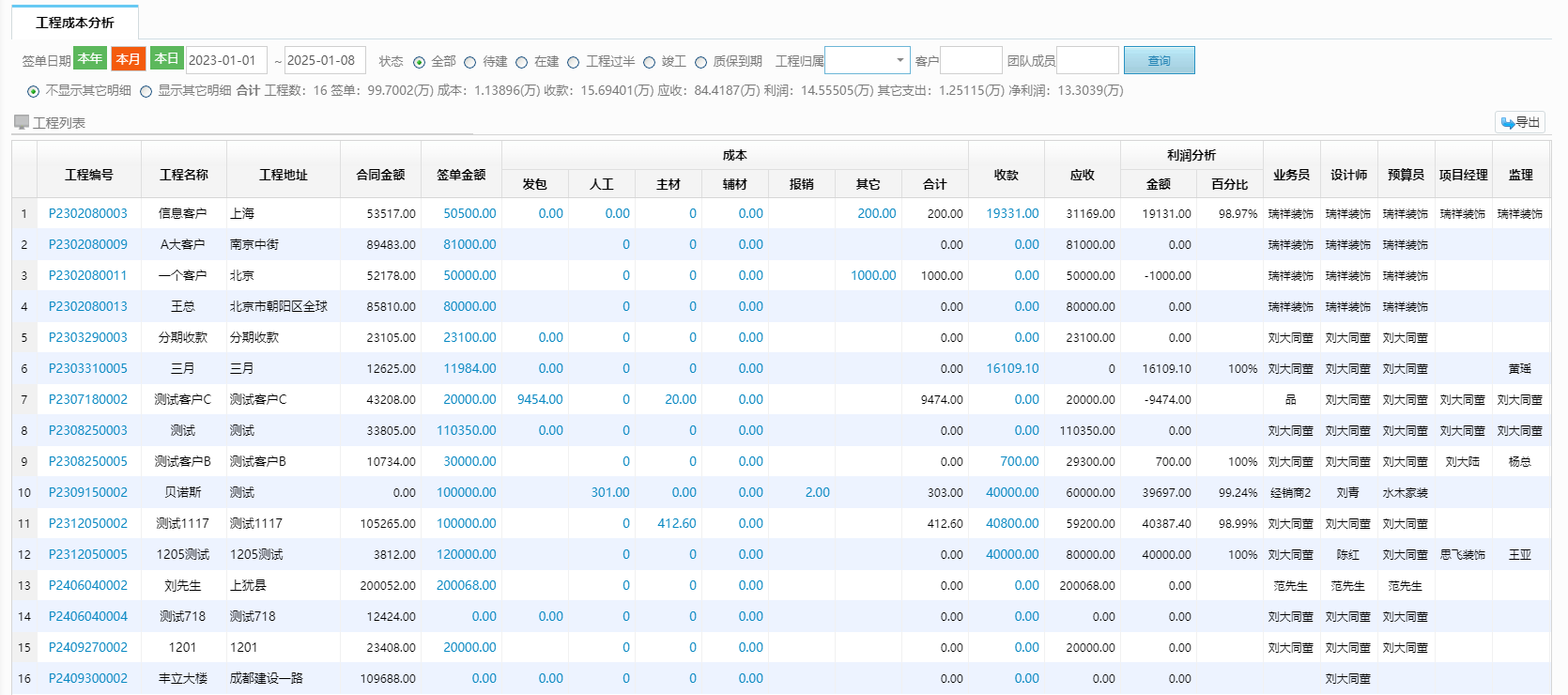Click the 查询 search button

tap(1159, 61)
